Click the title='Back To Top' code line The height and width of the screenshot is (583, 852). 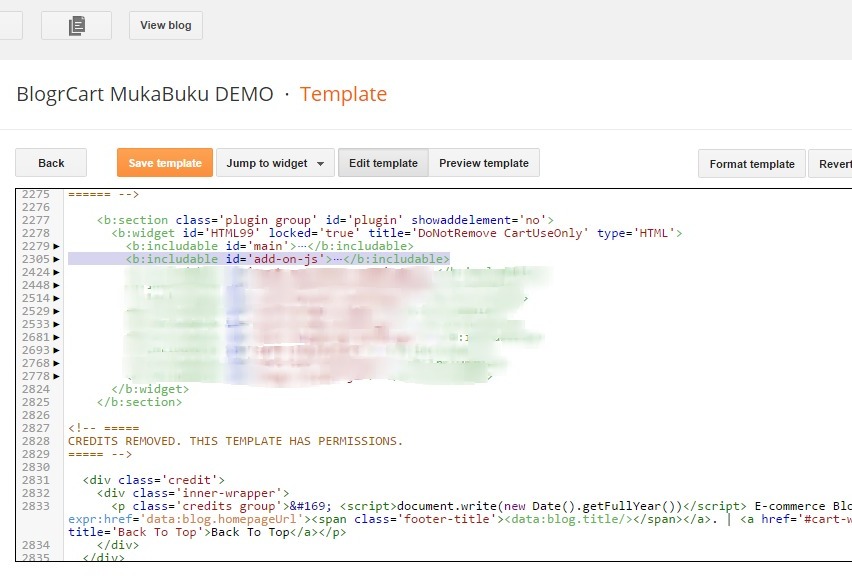[207, 532]
